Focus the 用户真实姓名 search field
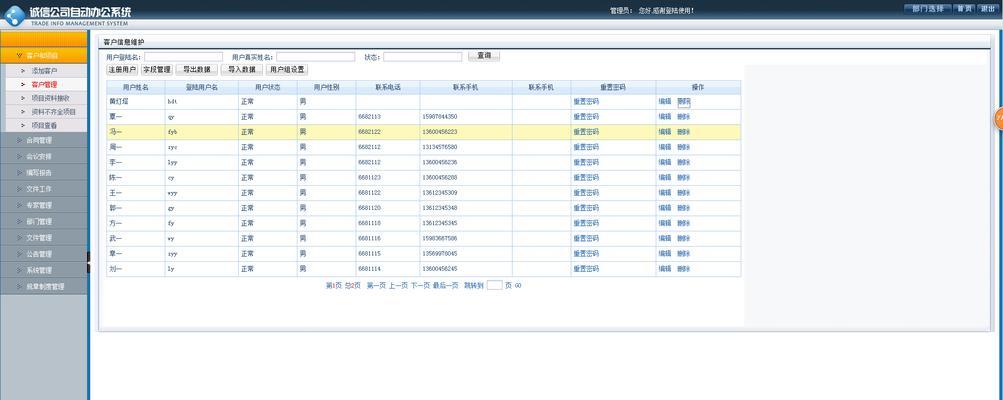Image resolution: width=1003 pixels, height=400 pixels. pyautogui.click(x=315, y=57)
